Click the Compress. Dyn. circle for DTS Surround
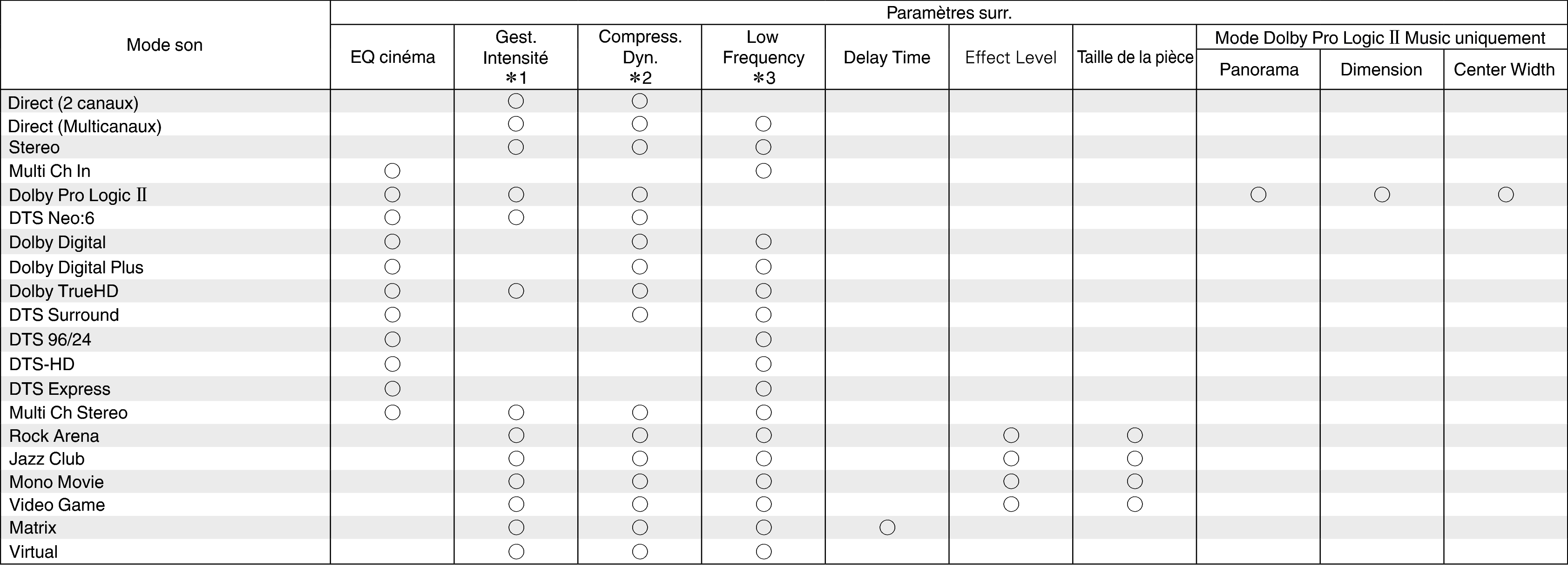This screenshot has height=568, width=1568. pyautogui.click(x=640, y=315)
